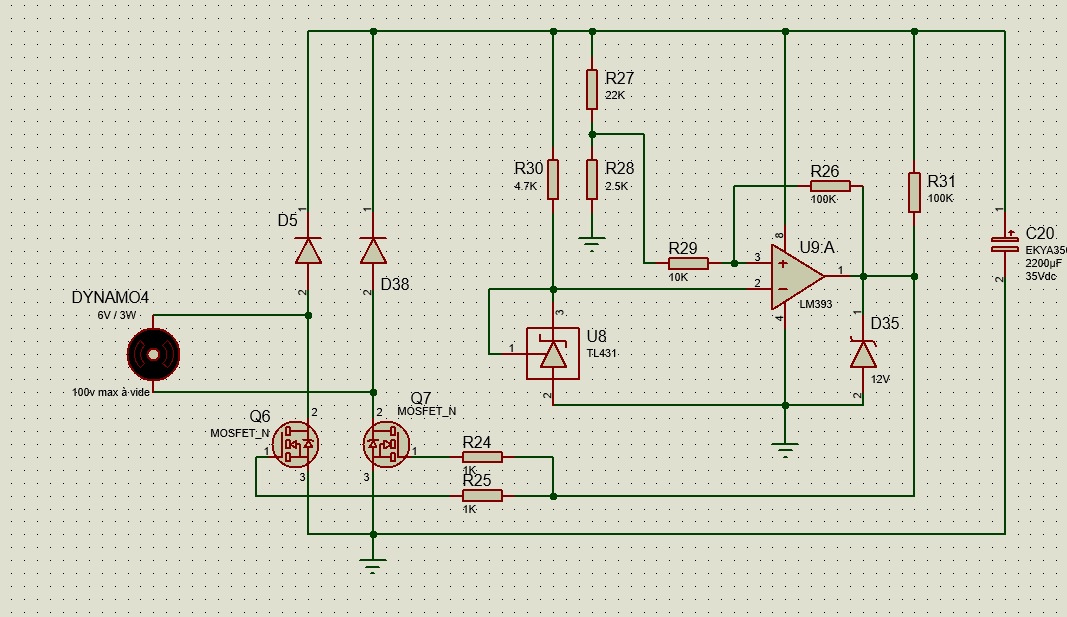The width and height of the screenshot is (1067, 617).
Task: Select the DYNAMO4 generator symbol
Action: coord(154,354)
